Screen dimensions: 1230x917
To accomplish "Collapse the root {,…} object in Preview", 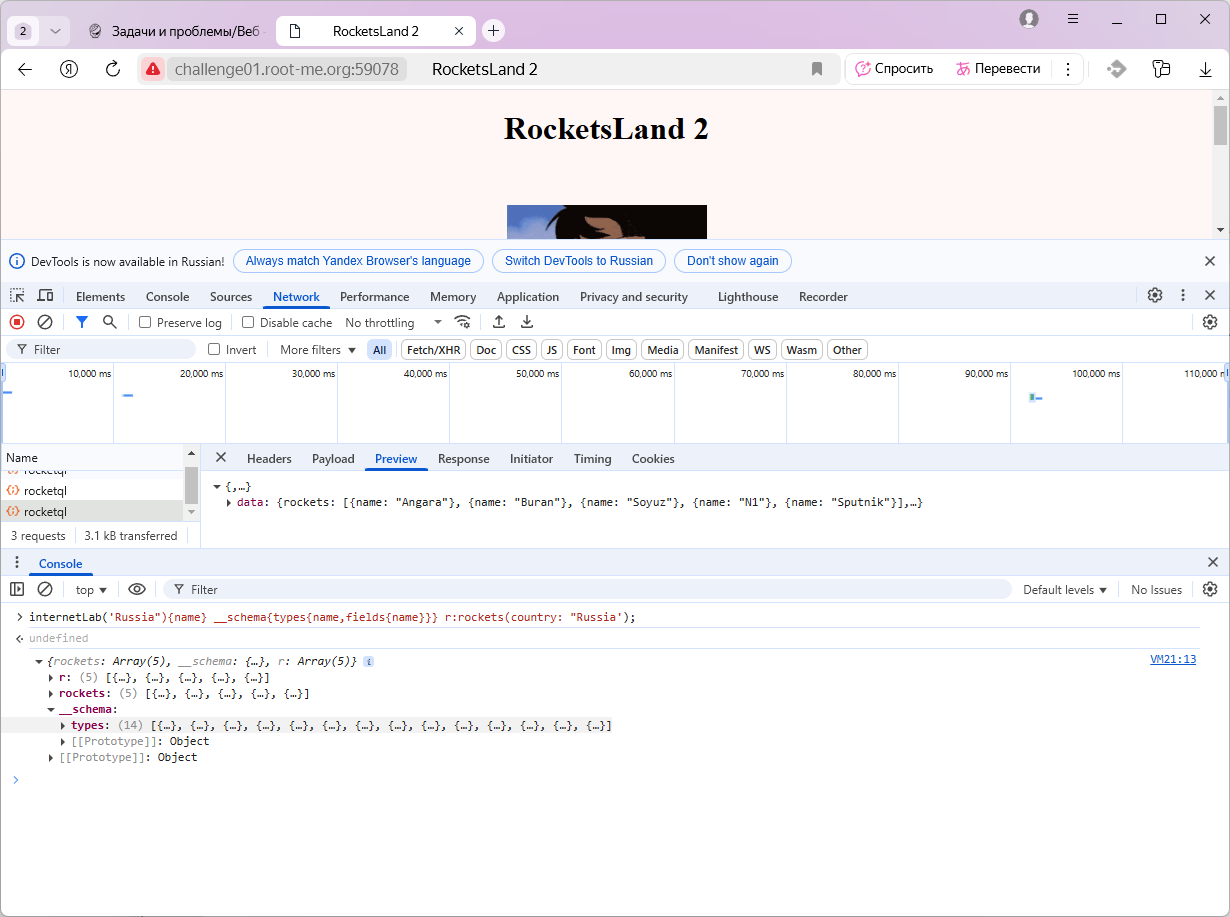I will pos(217,486).
